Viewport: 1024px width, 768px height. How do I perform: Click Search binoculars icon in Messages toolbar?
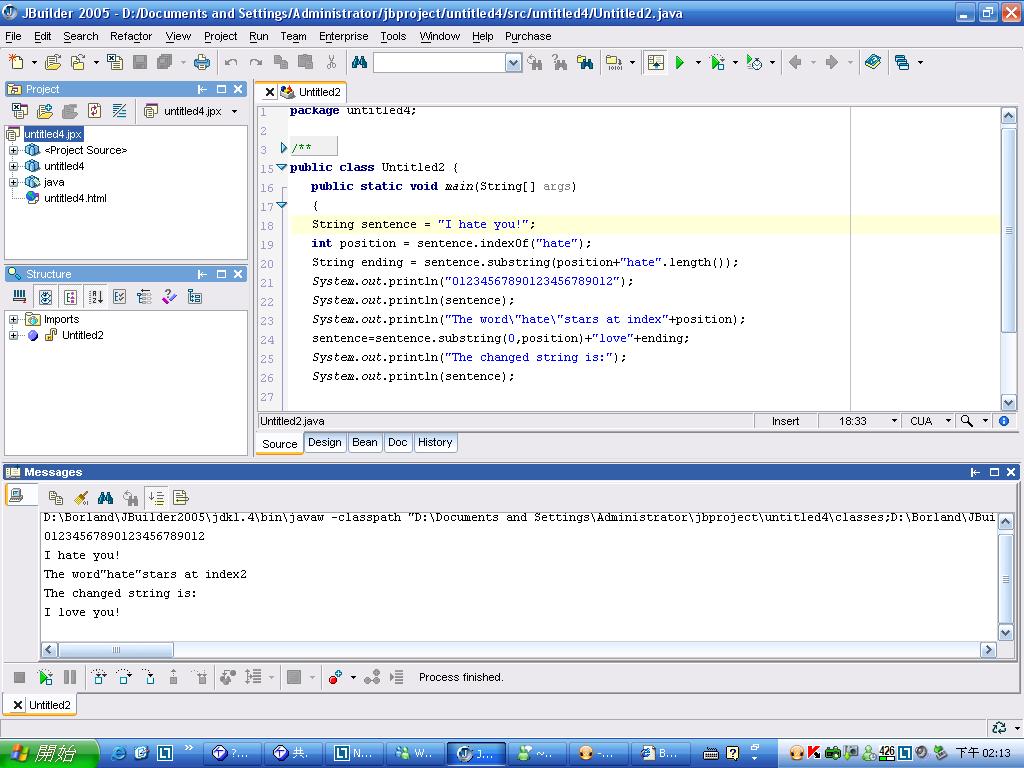105,498
